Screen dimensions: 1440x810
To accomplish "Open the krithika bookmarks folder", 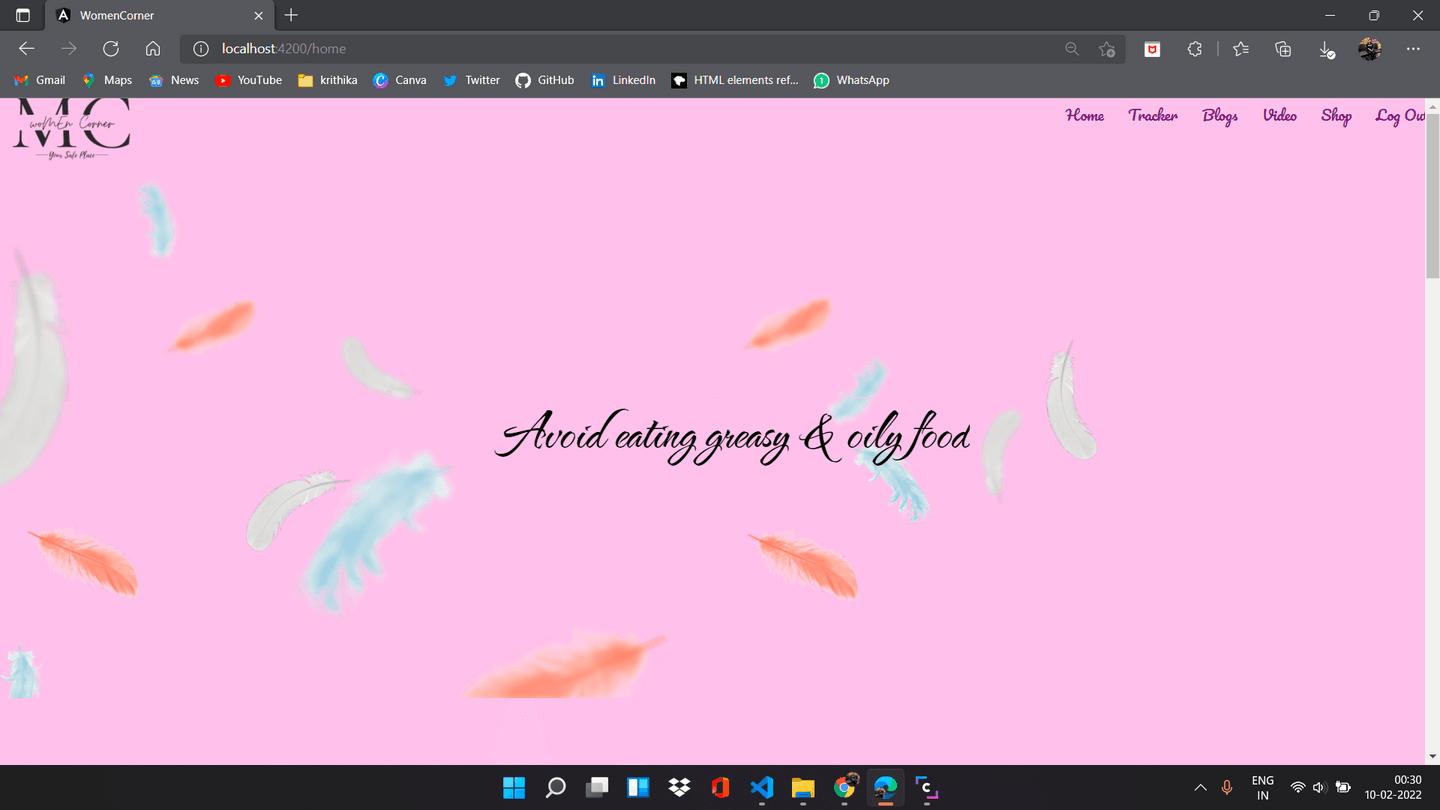I will [328, 80].
